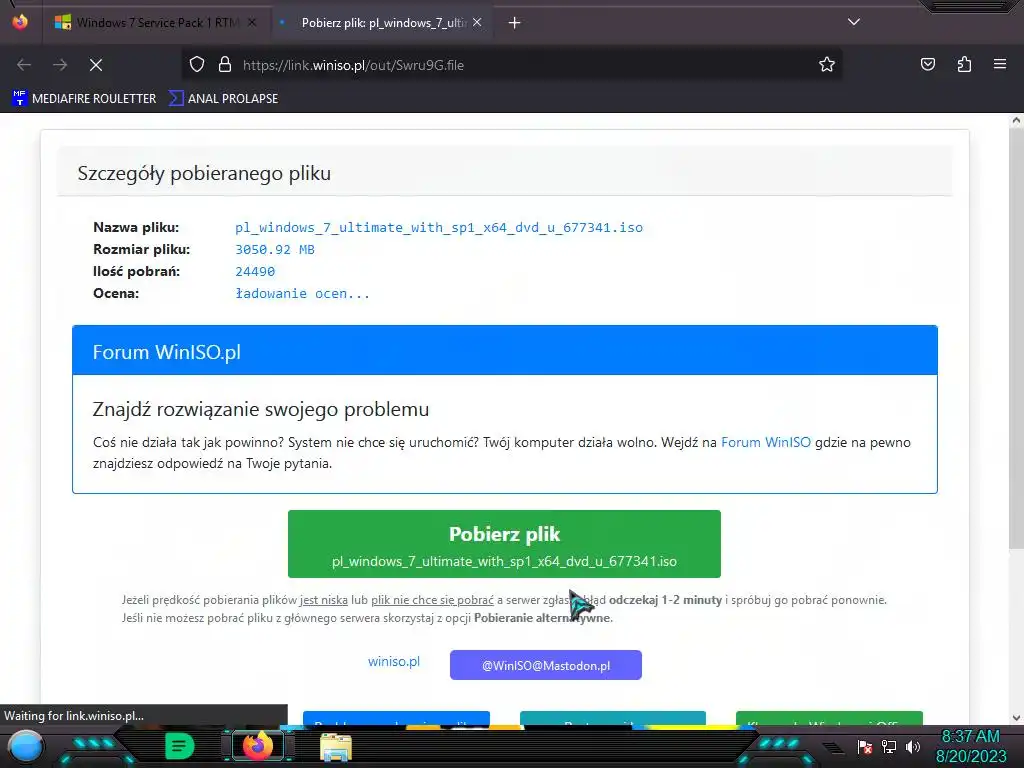1024x768 pixels.
Task: Close the Windows 7 Service Pack 1 tab
Action: pos(252,23)
